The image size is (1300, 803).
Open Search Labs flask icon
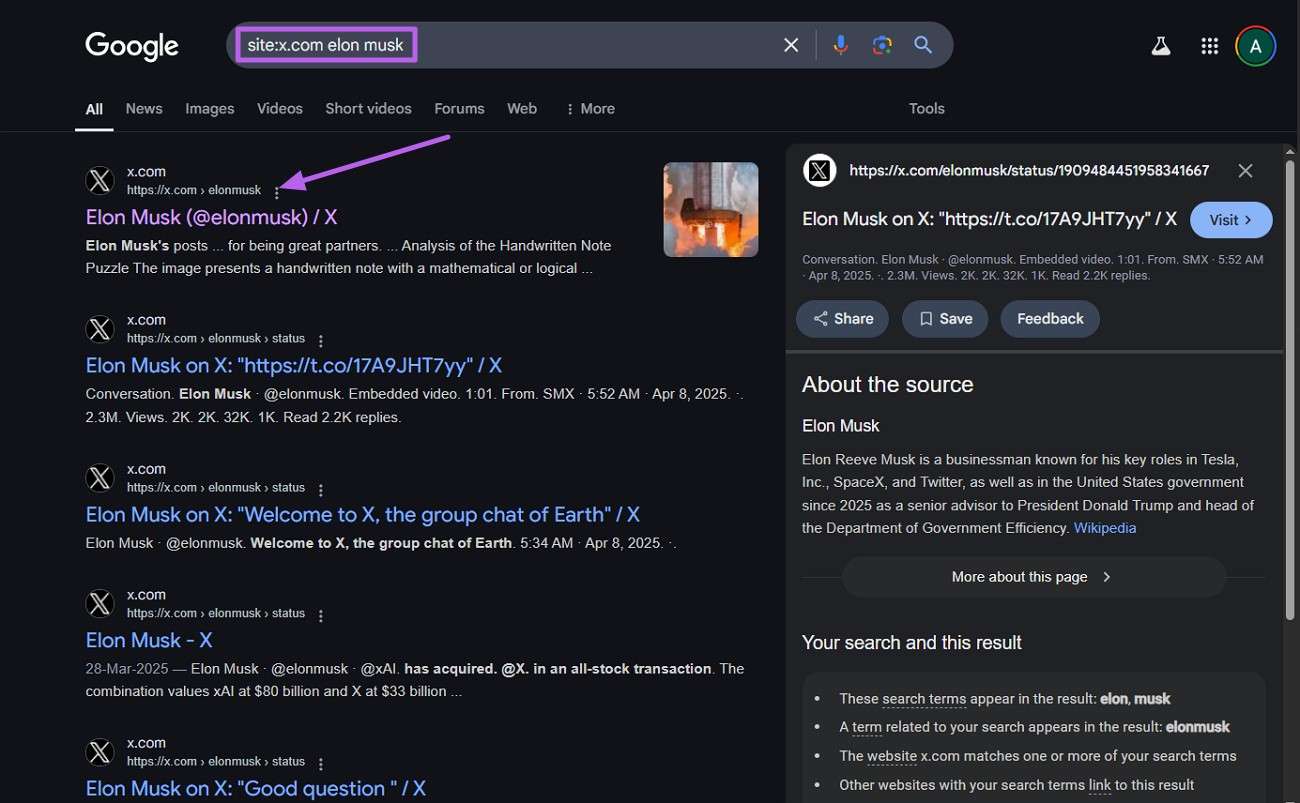1160,46
